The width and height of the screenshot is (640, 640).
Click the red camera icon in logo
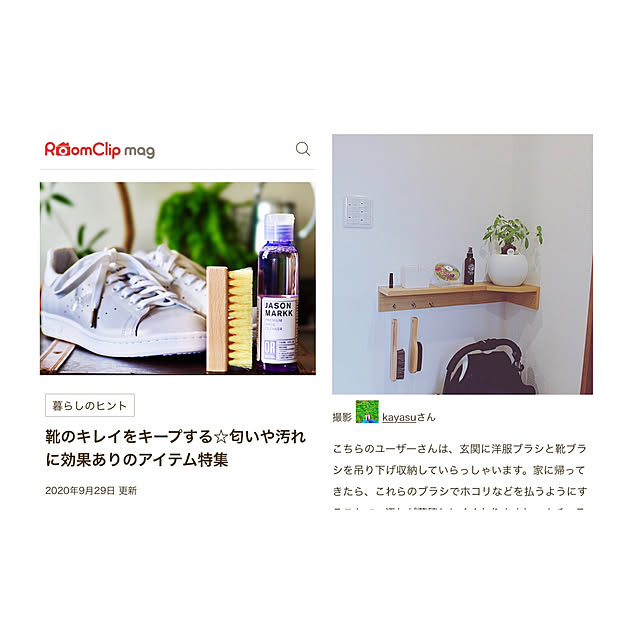click(63, 149)
